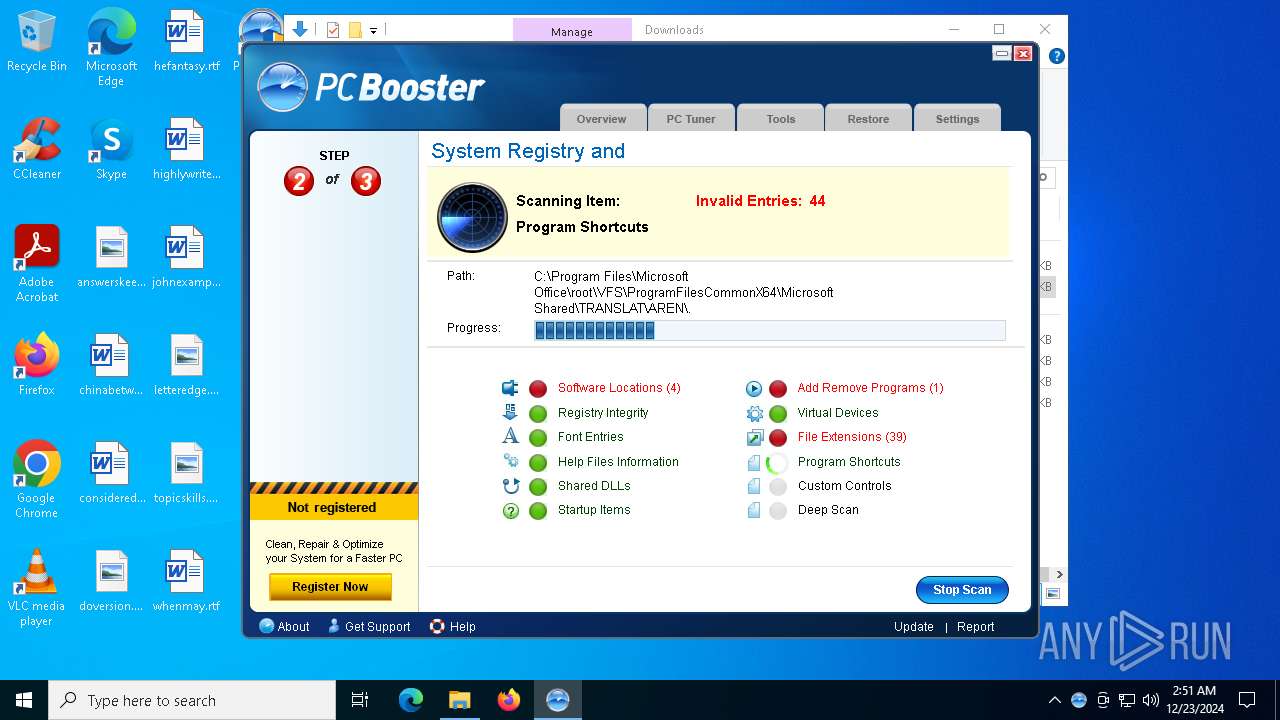Open Firefox from the taskbar
The width and height of the screenshot is (1280, 720).
[x=509, y=700]
